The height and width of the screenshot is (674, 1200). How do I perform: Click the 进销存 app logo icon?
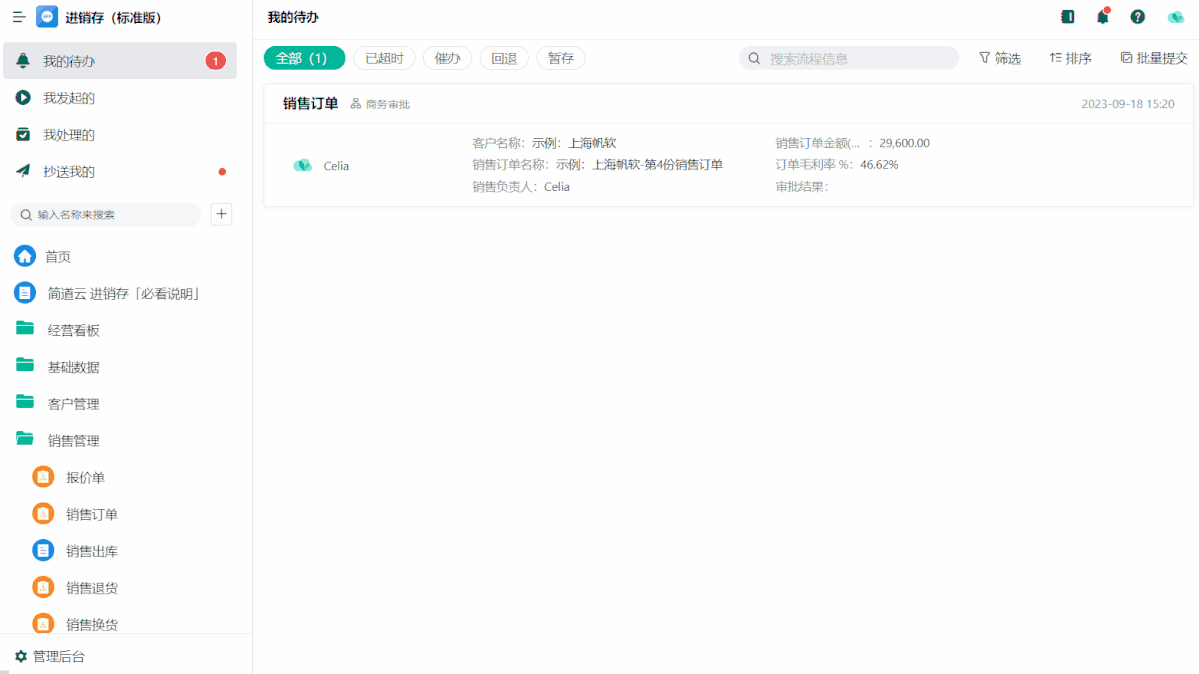[47, 17]
